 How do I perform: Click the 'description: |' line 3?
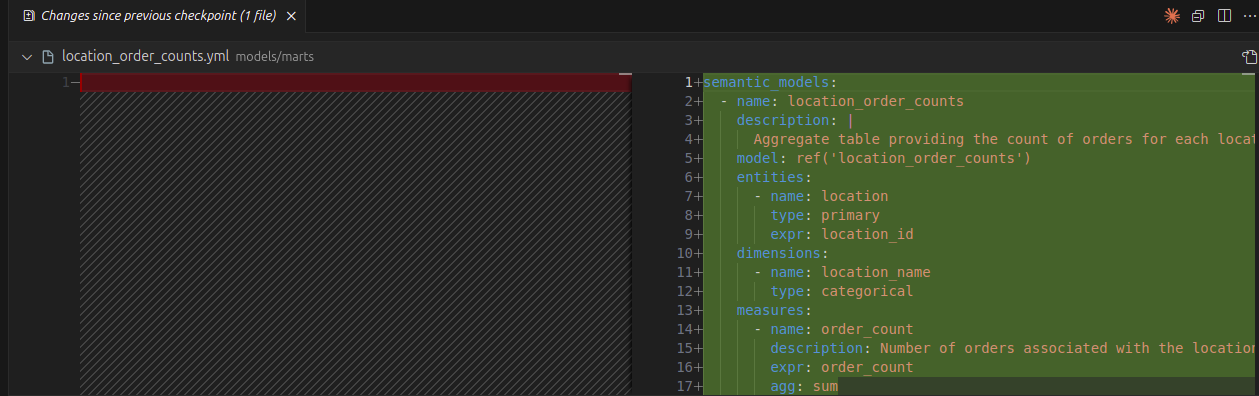coord(795,120)
